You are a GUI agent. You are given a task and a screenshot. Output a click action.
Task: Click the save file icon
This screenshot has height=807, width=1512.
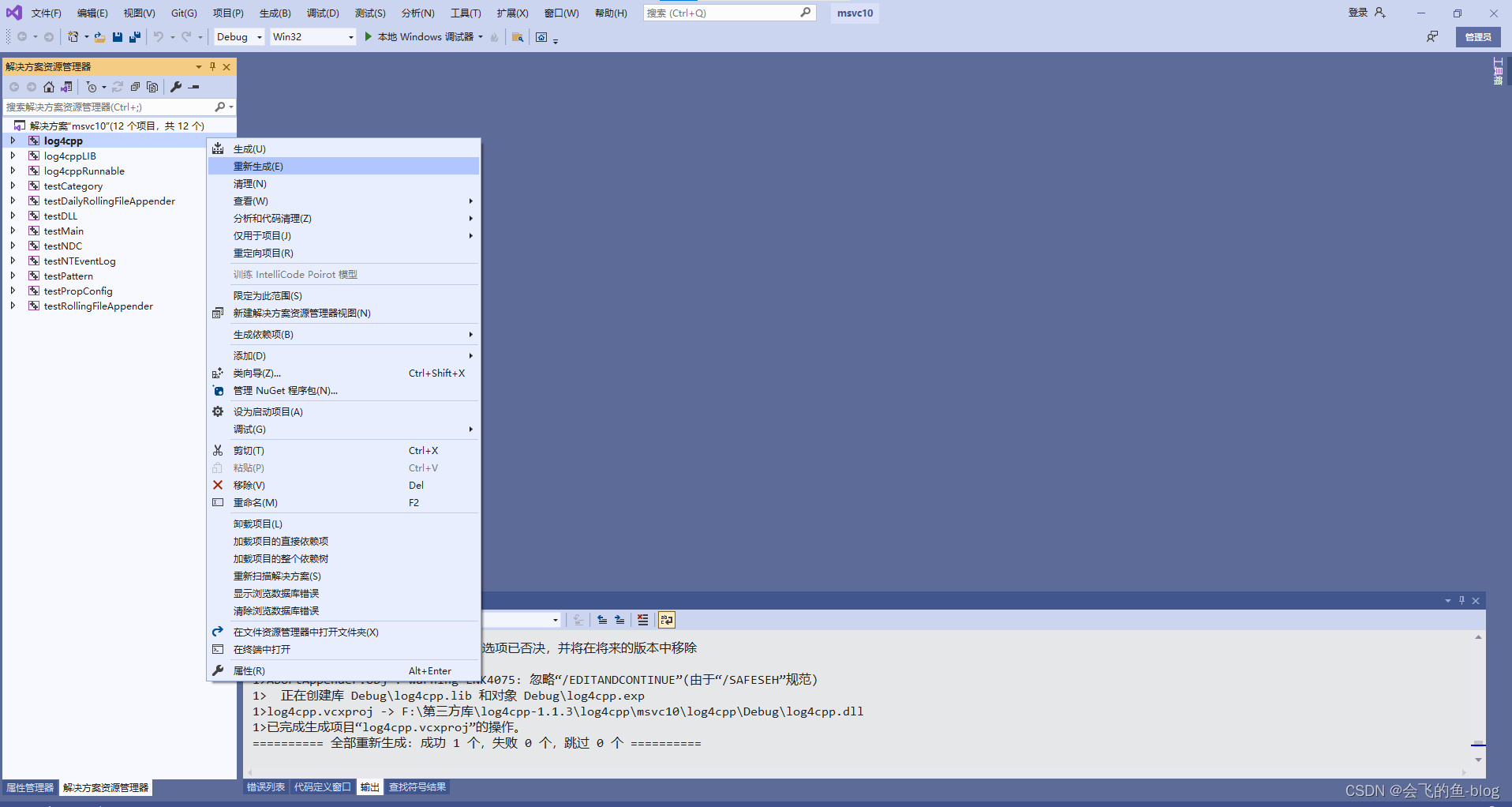pyautogui.click(x=118, y=37)
